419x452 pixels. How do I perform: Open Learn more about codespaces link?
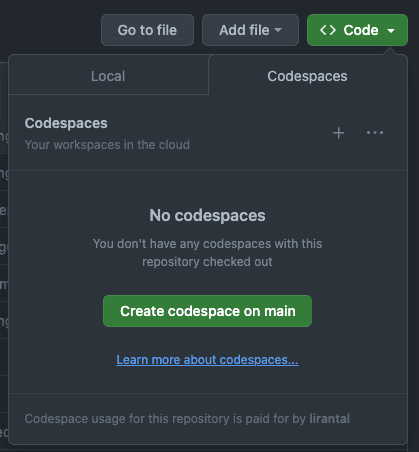point(207,360)
